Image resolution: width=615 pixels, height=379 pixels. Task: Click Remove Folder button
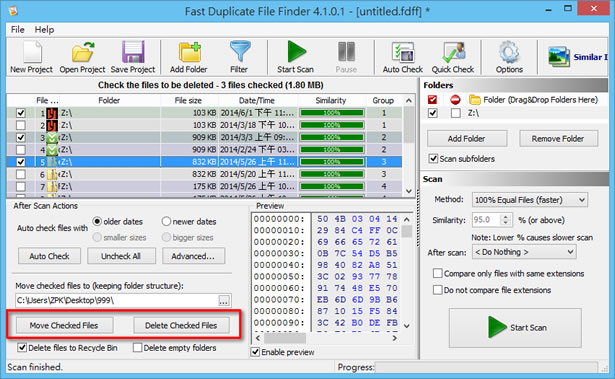[558, 138]
